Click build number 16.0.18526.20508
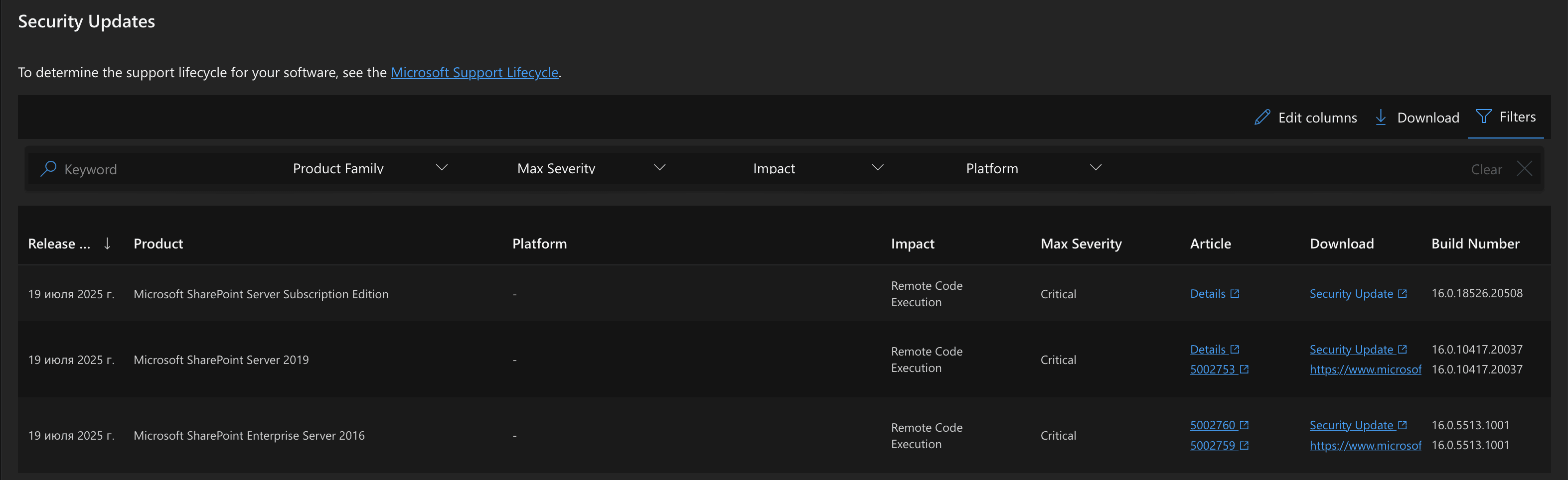 (x=1477, y=293)
